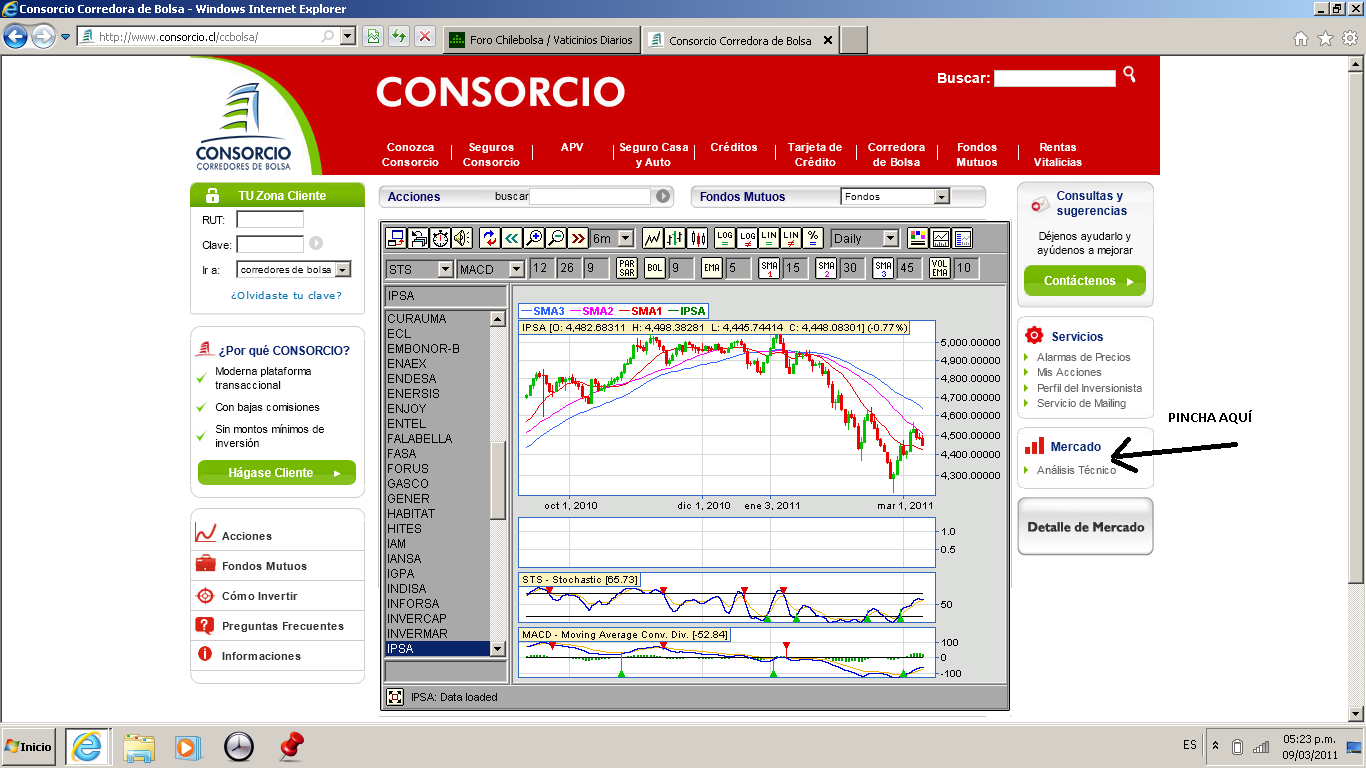The height and width of the screenshot is (768, 1366).
Task: Select LIN scale with not-equal sign
Action: (791, 238)
